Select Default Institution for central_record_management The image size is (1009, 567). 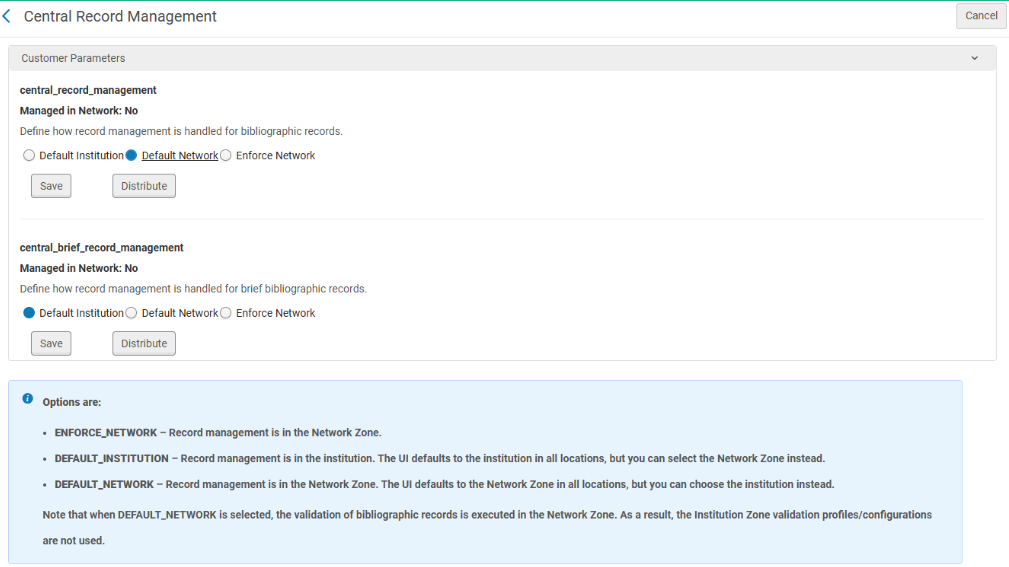tap(29, 156)
